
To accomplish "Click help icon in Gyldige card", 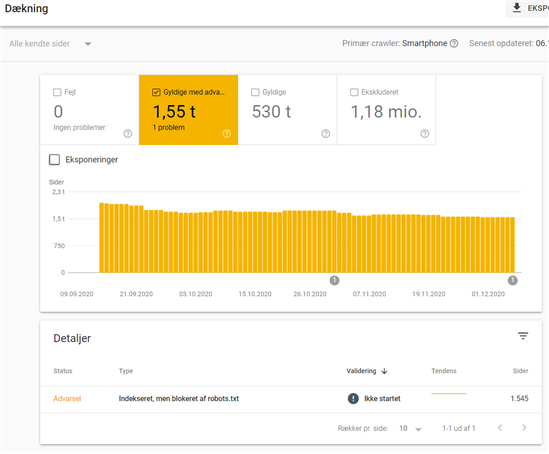I will [x=326, y=133].
